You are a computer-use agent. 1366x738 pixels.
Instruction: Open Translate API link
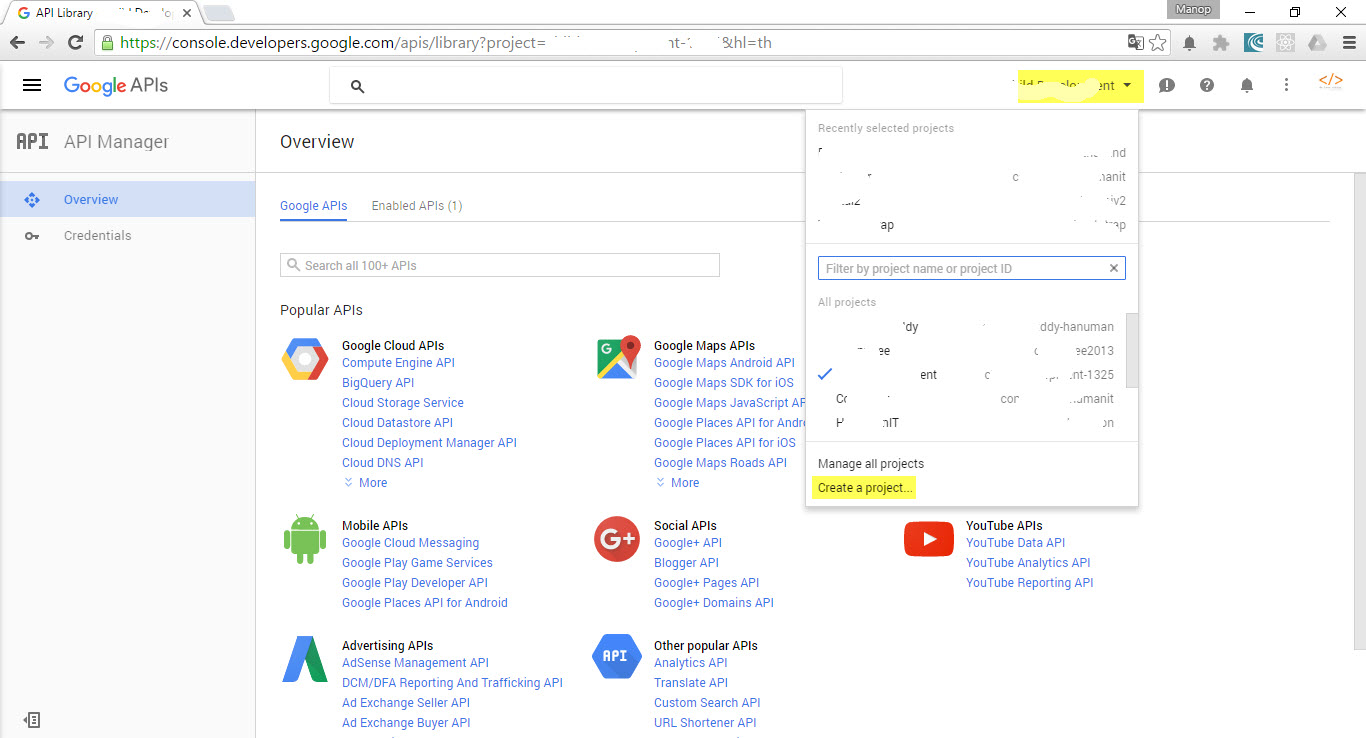point(691,683)
